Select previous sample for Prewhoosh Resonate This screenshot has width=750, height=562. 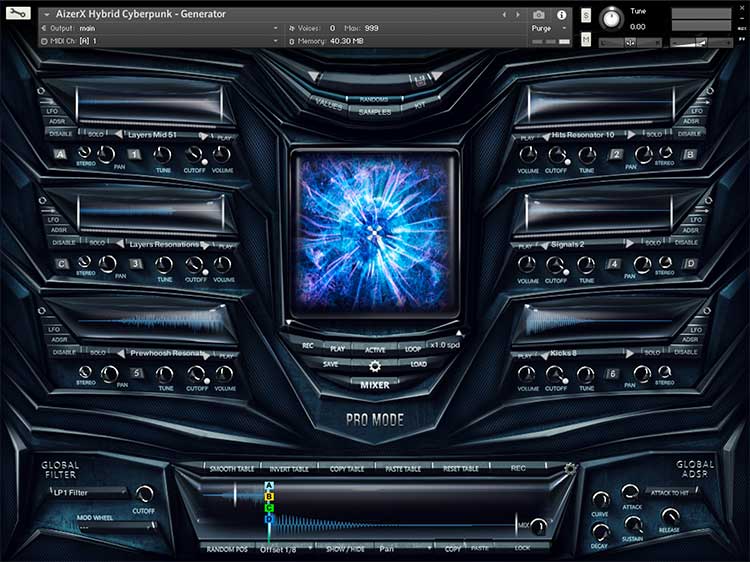pos(121,353)
